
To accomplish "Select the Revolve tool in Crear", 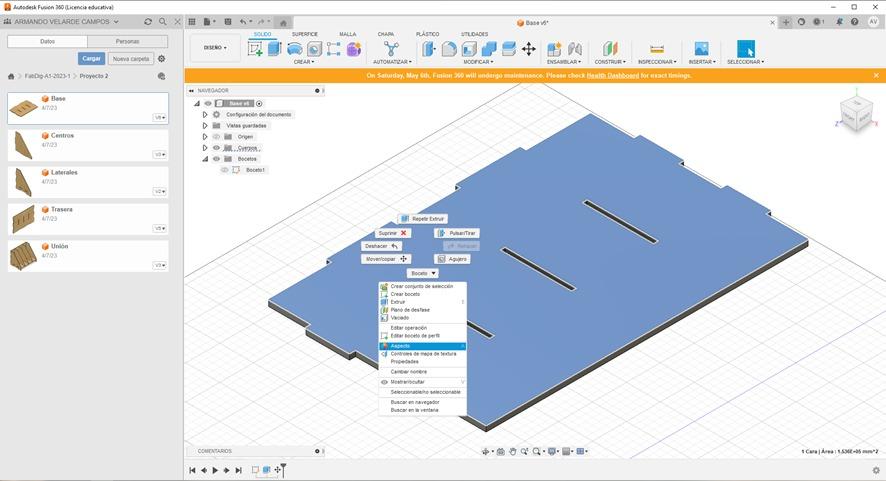I will (294, 49).
